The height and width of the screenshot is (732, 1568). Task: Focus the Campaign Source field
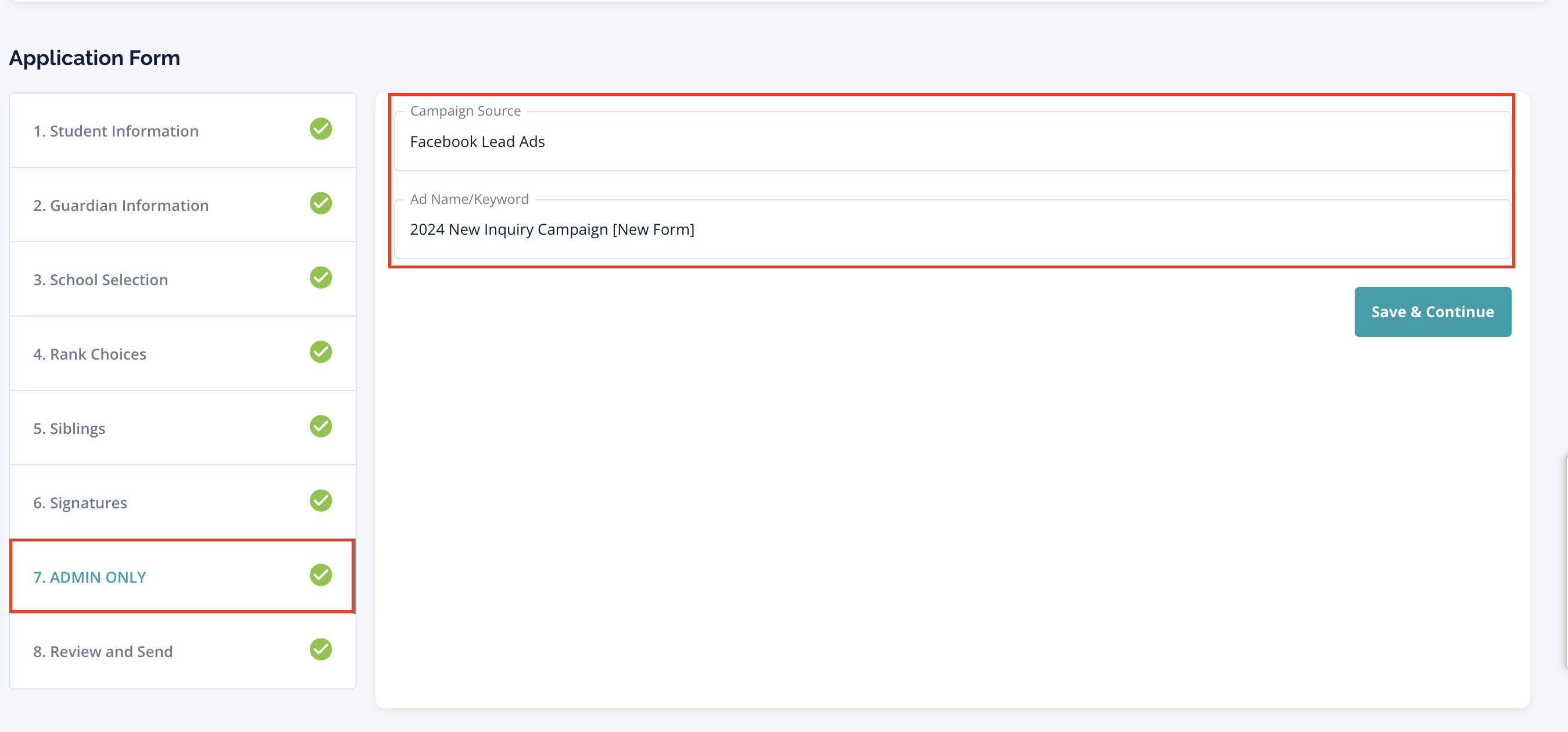pos(952,142)
